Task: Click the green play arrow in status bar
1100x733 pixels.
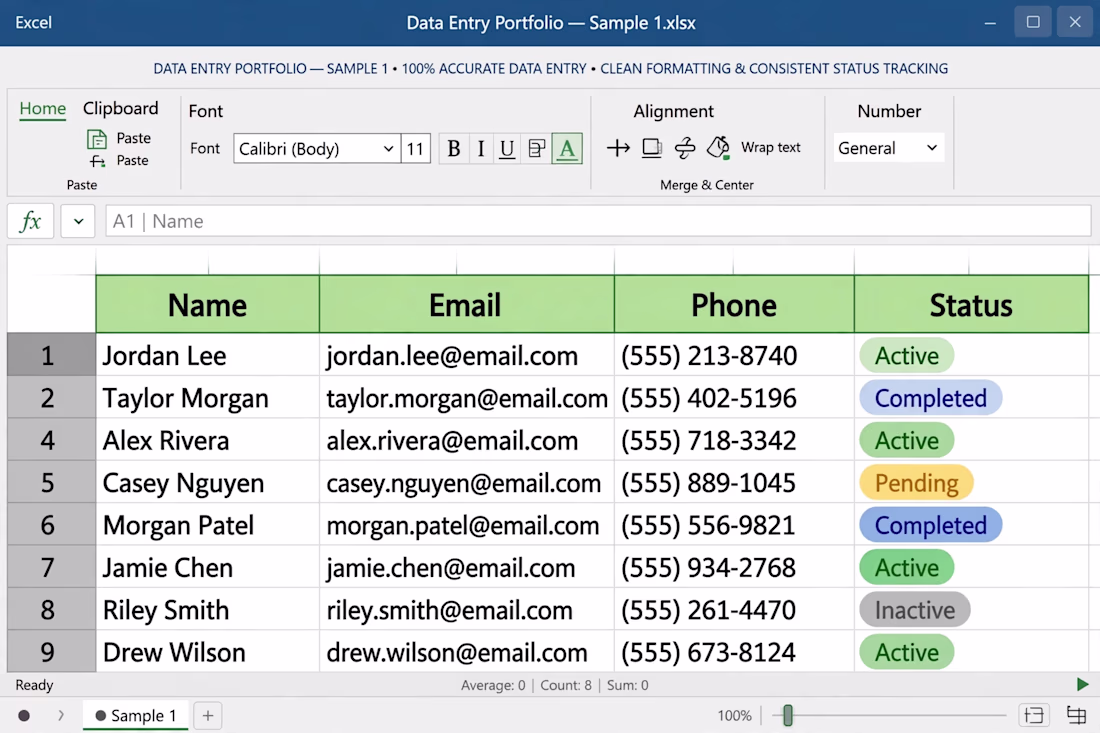Action: [x=1082, y=685]
